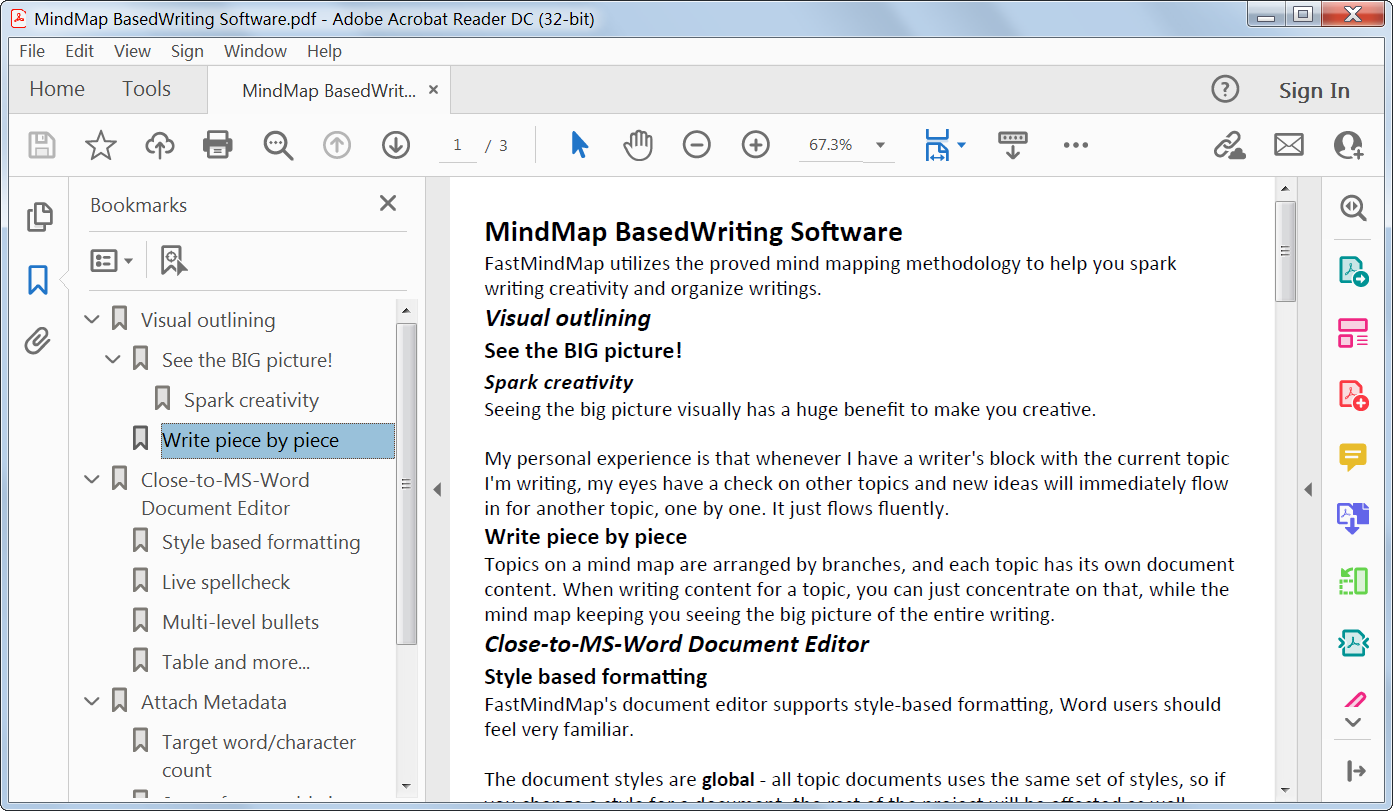Collapse right tools pane arrow button

[x=1355, y=771]
